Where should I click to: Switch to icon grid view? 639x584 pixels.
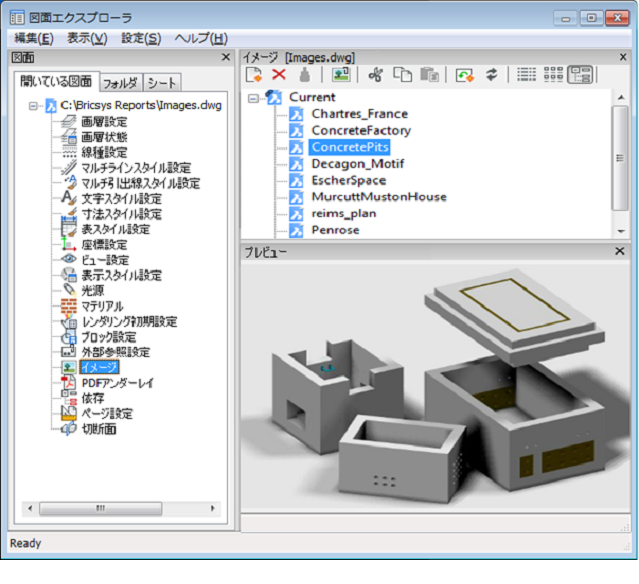point(553,75)
